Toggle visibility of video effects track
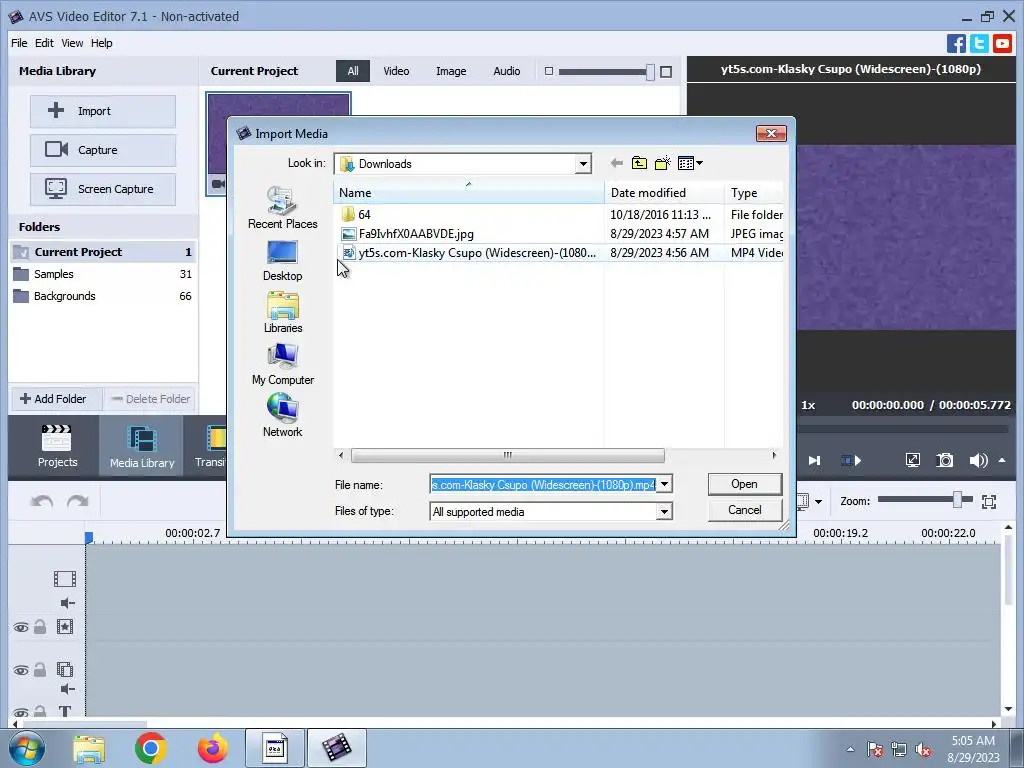The image size is (1024, 768). coord(21,628)
